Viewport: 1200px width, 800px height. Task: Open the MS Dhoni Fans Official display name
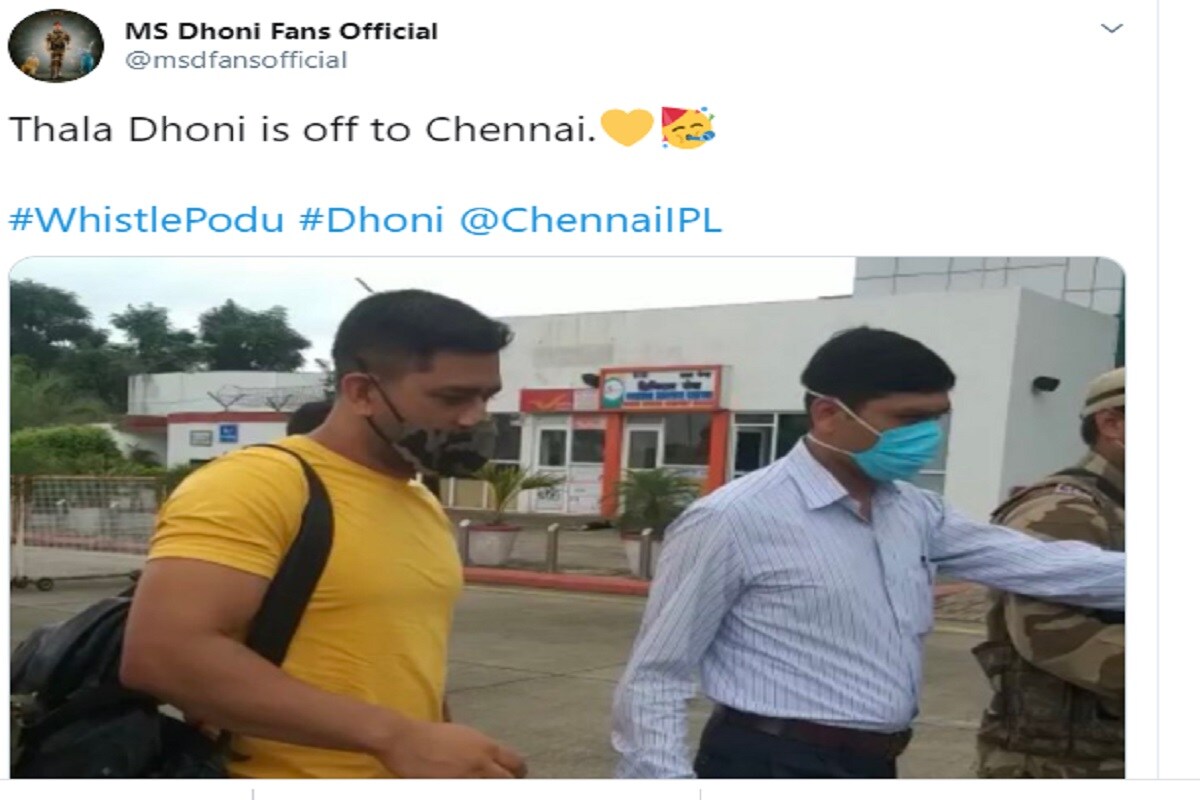[281, 31]
